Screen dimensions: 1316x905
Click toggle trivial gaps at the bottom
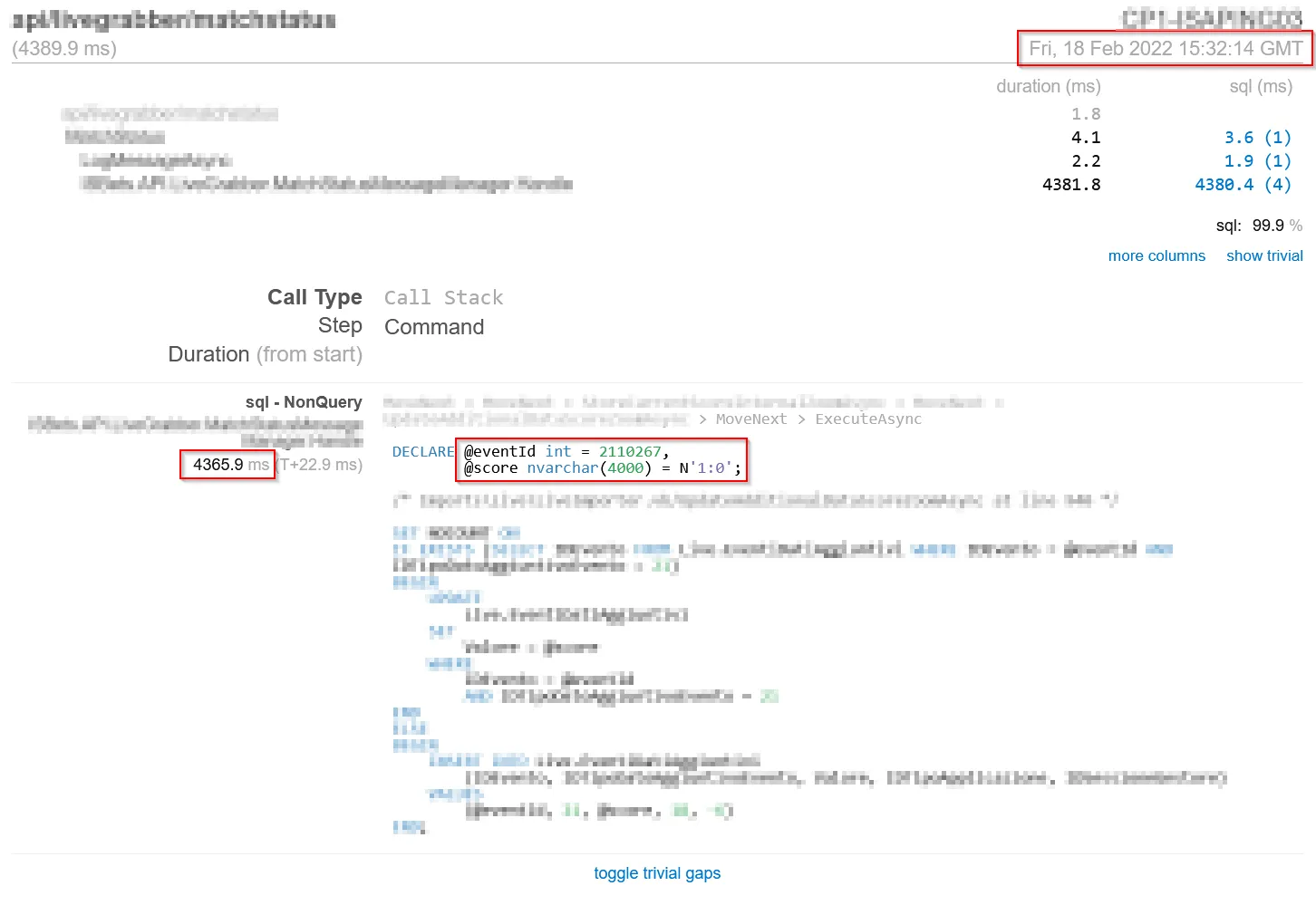tap(657, 872)
